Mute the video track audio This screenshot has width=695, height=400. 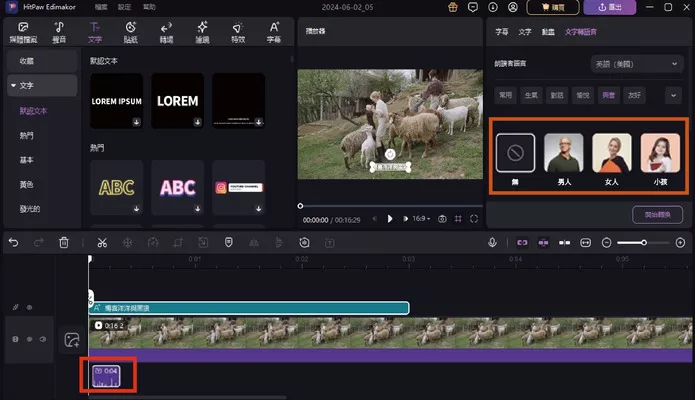pyautogui.click(x=43, y=339)
